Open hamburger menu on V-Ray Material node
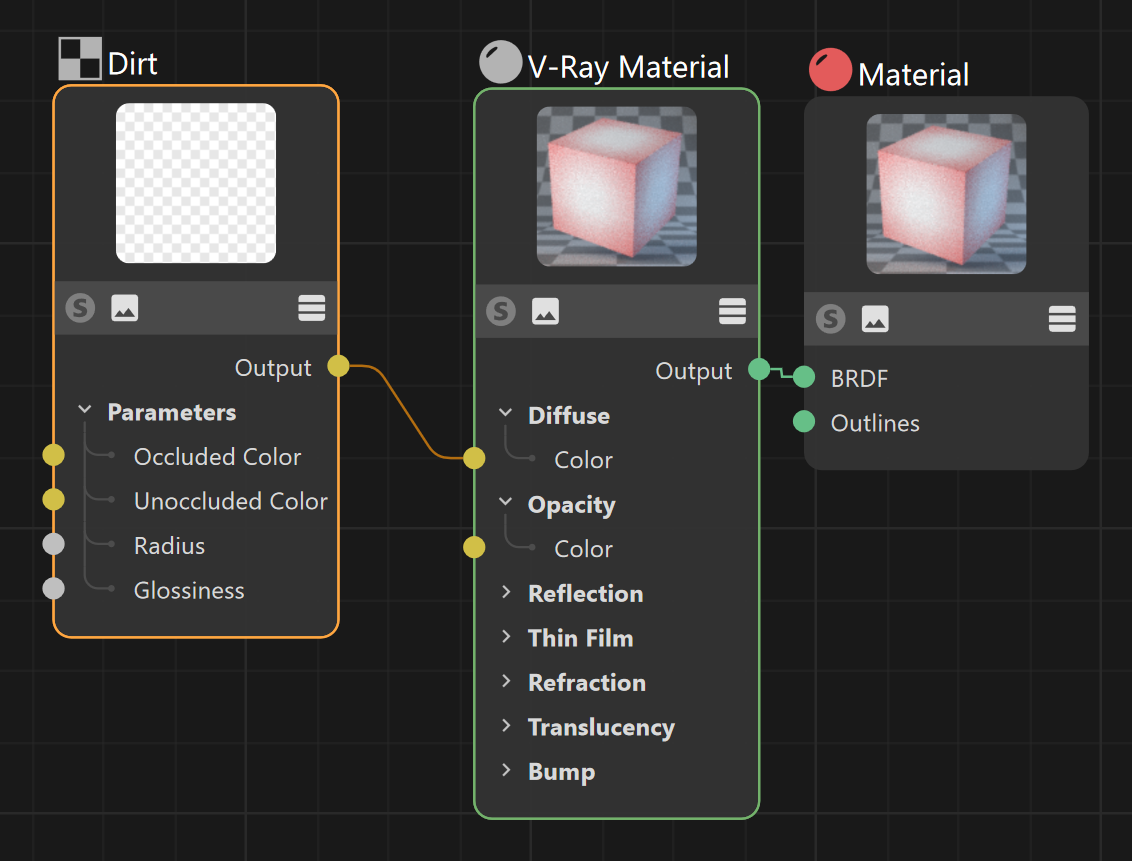The width and height of the screenshot is (1132, 861). [733, 312]
